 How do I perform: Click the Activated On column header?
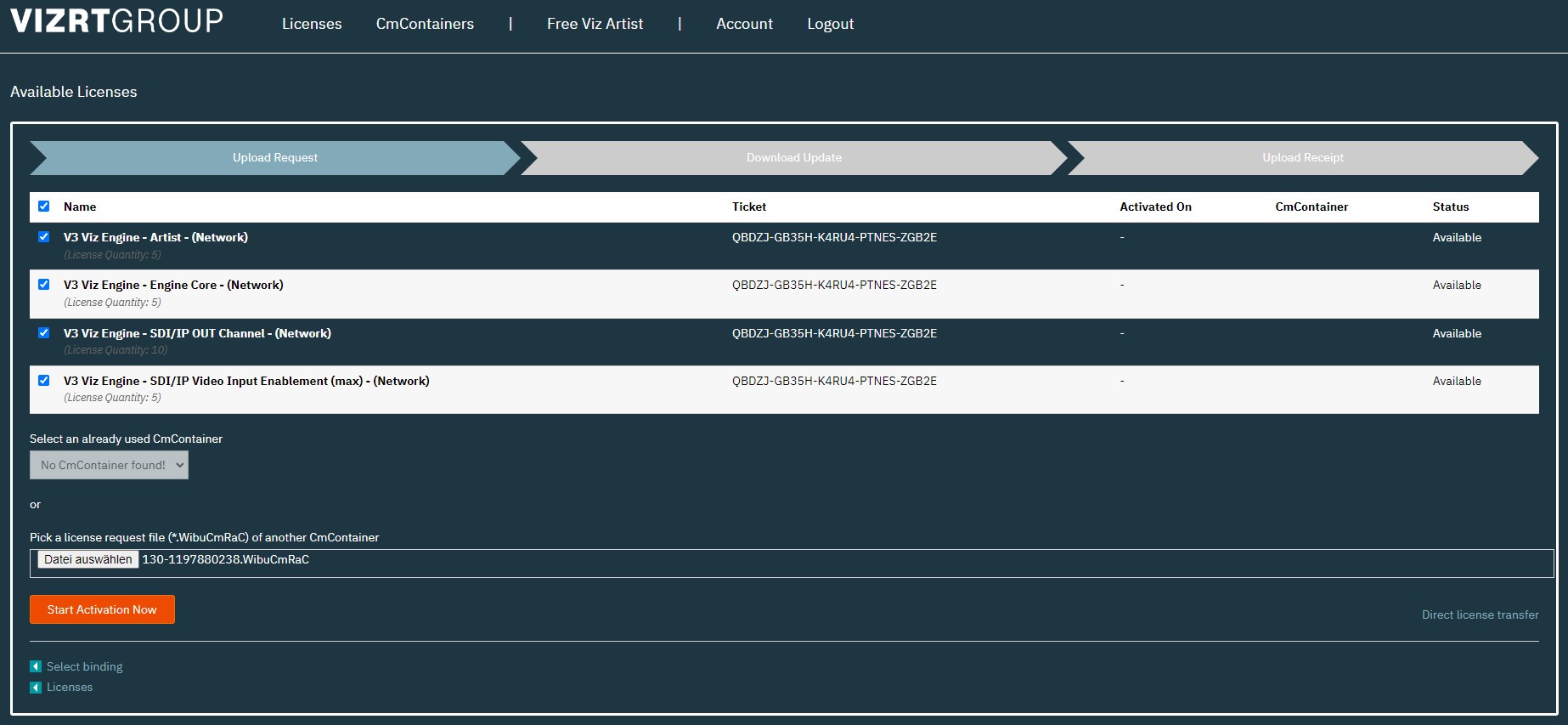coord(1155,207)
